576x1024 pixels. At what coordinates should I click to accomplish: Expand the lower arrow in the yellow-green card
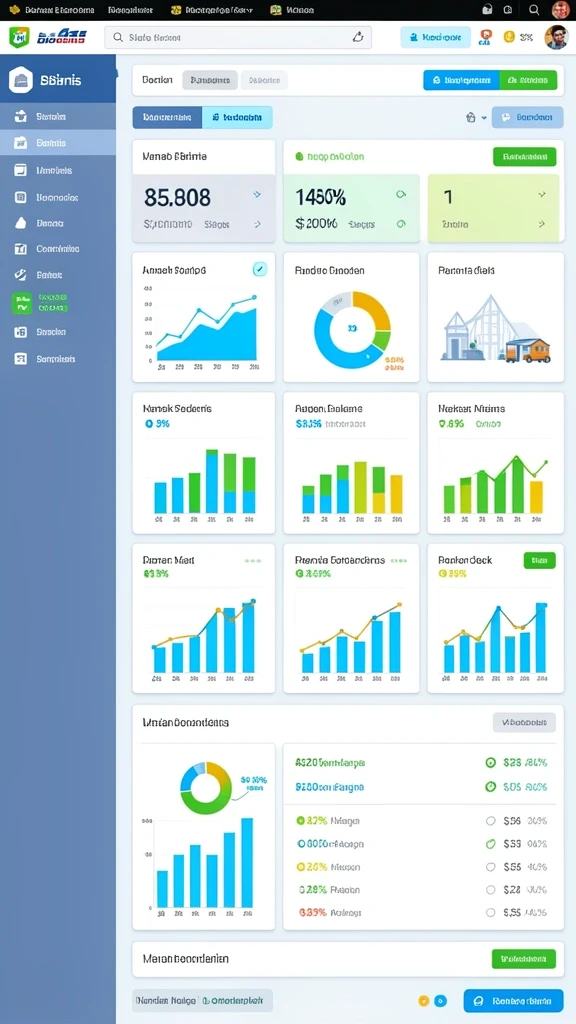[541, 223]
